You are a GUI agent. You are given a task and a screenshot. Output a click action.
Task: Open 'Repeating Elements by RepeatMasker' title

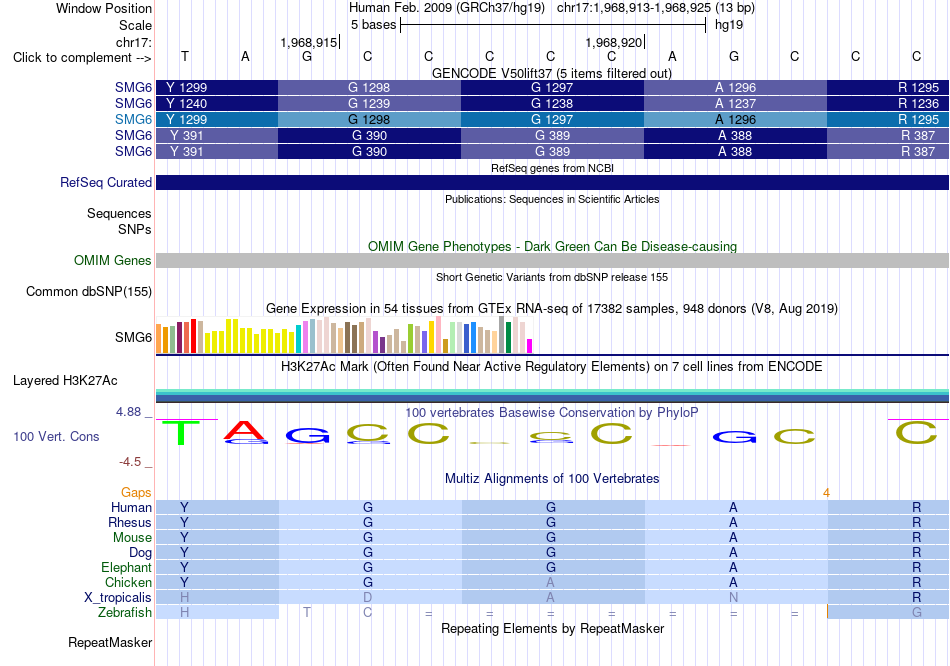point(552,628)
